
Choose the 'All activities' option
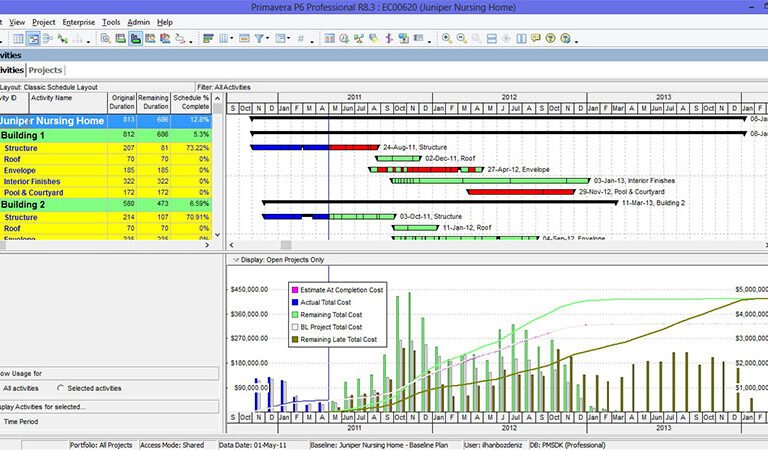pyautogui.click(x=21, y=388)
